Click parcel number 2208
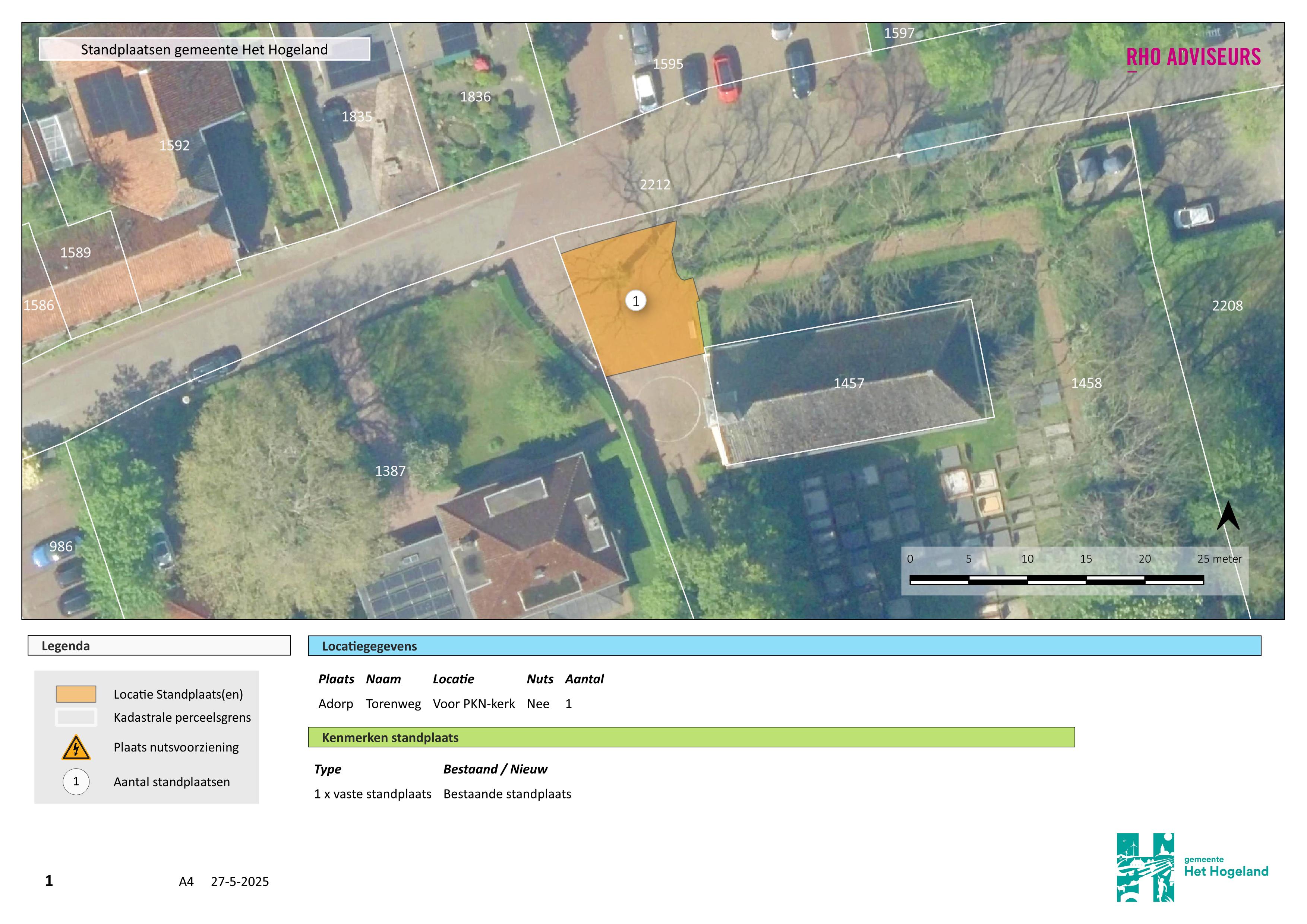The image size is (1307, 924). pyautogui.click(x=1227, y=306)
